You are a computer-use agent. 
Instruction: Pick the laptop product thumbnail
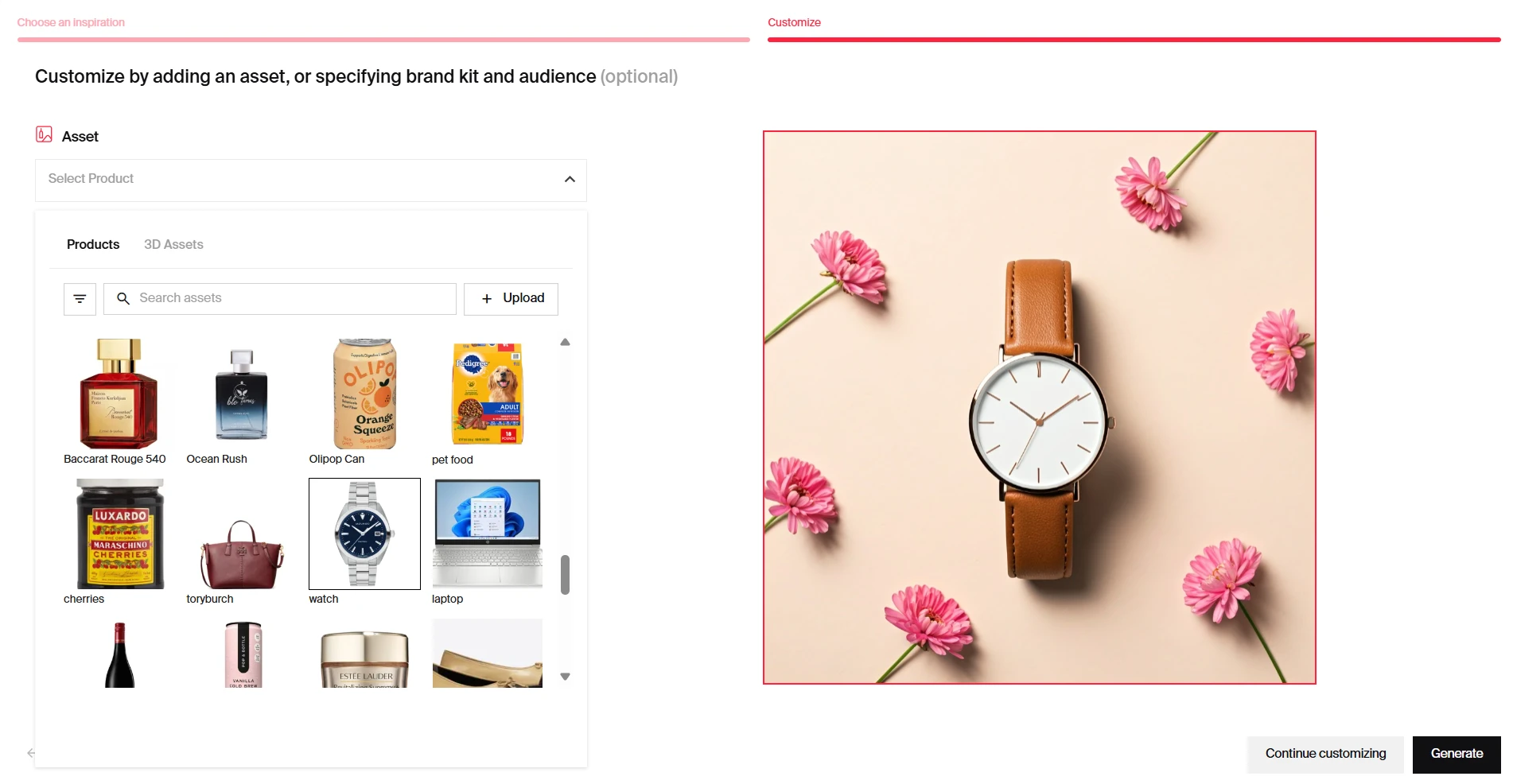(x=488, y=534)
